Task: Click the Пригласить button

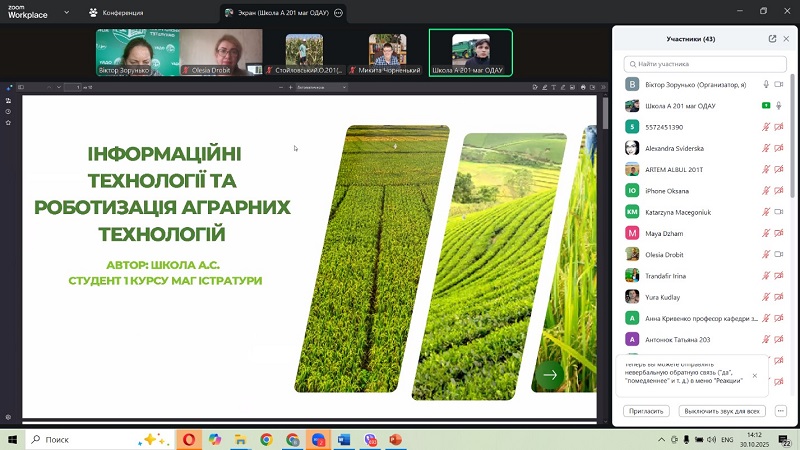Action: 645,410
